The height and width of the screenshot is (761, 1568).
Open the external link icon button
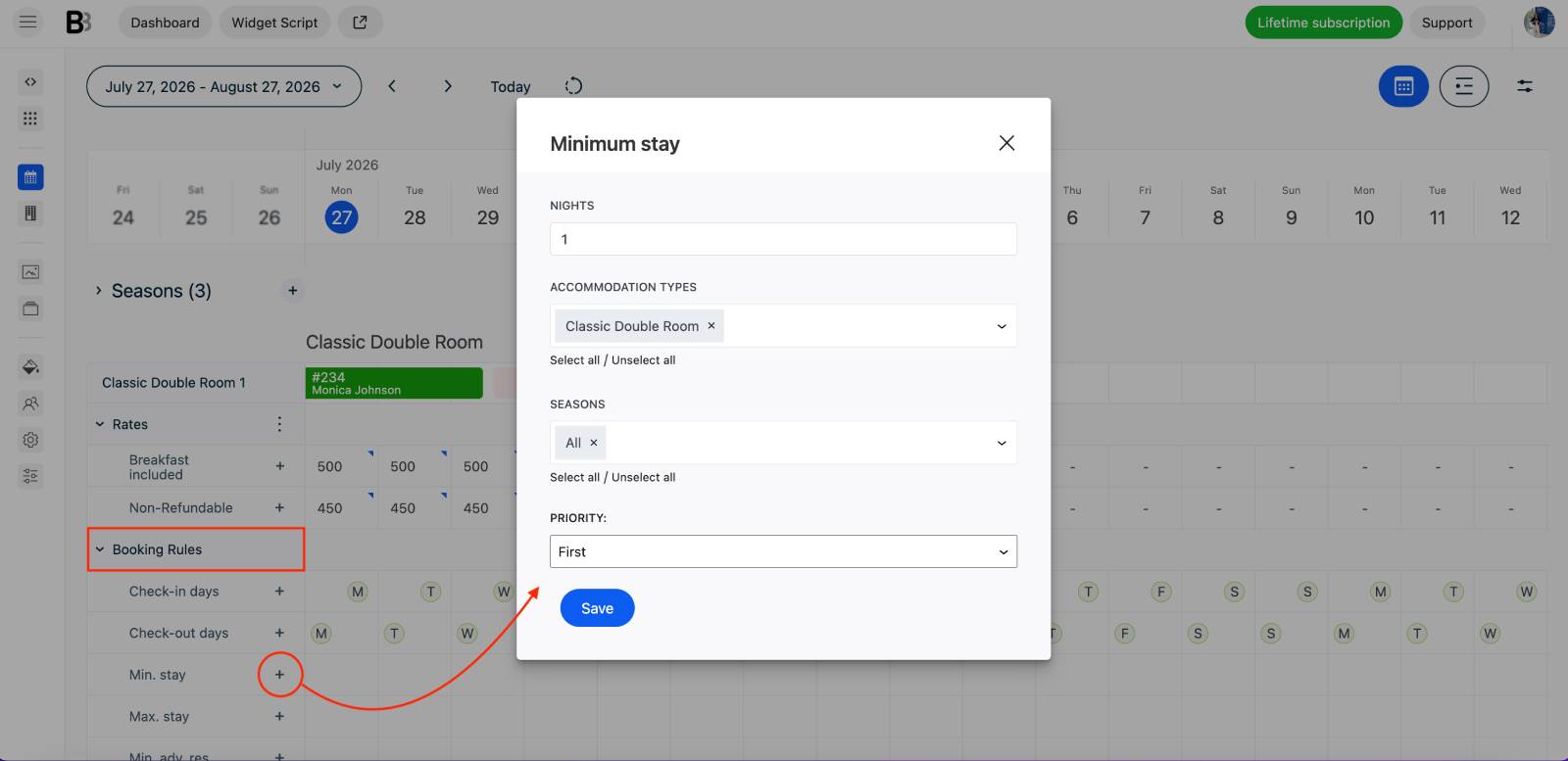pyautogui.click(x=360, y=23)
